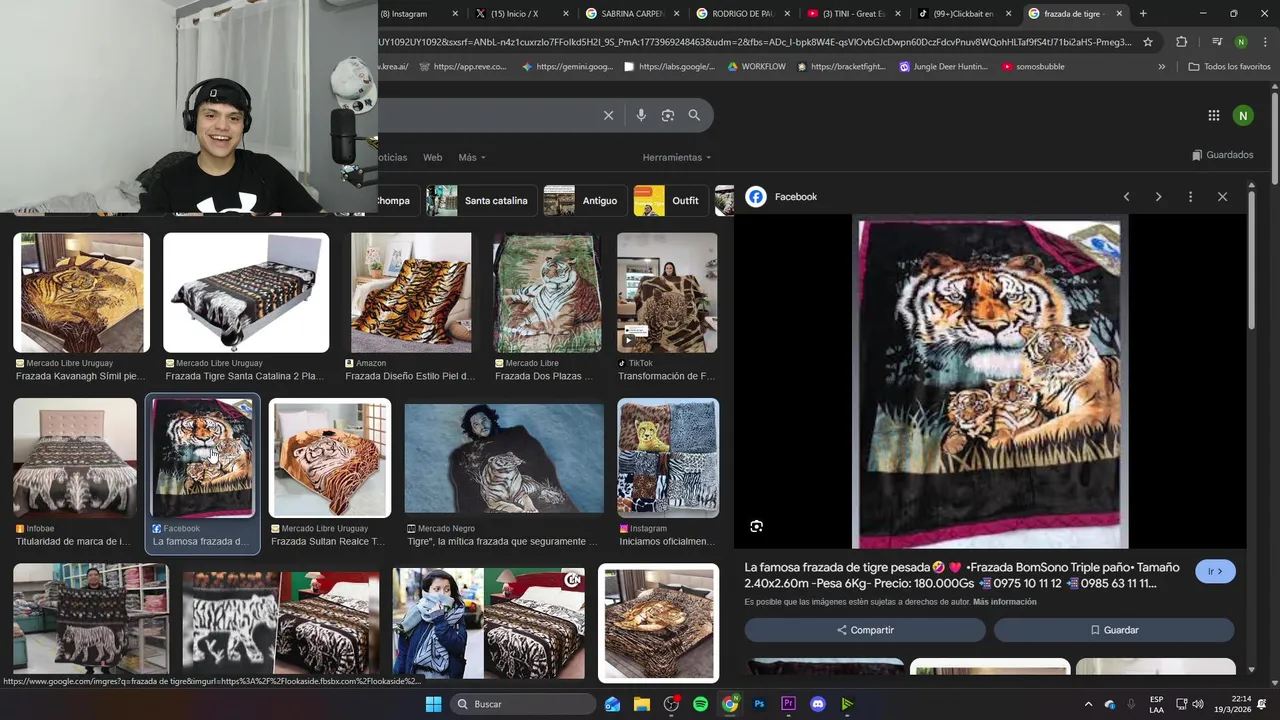The image size is (1280, 720).
Task: Switch to the Inicio / X tab
Action: [x=521, y=14]
